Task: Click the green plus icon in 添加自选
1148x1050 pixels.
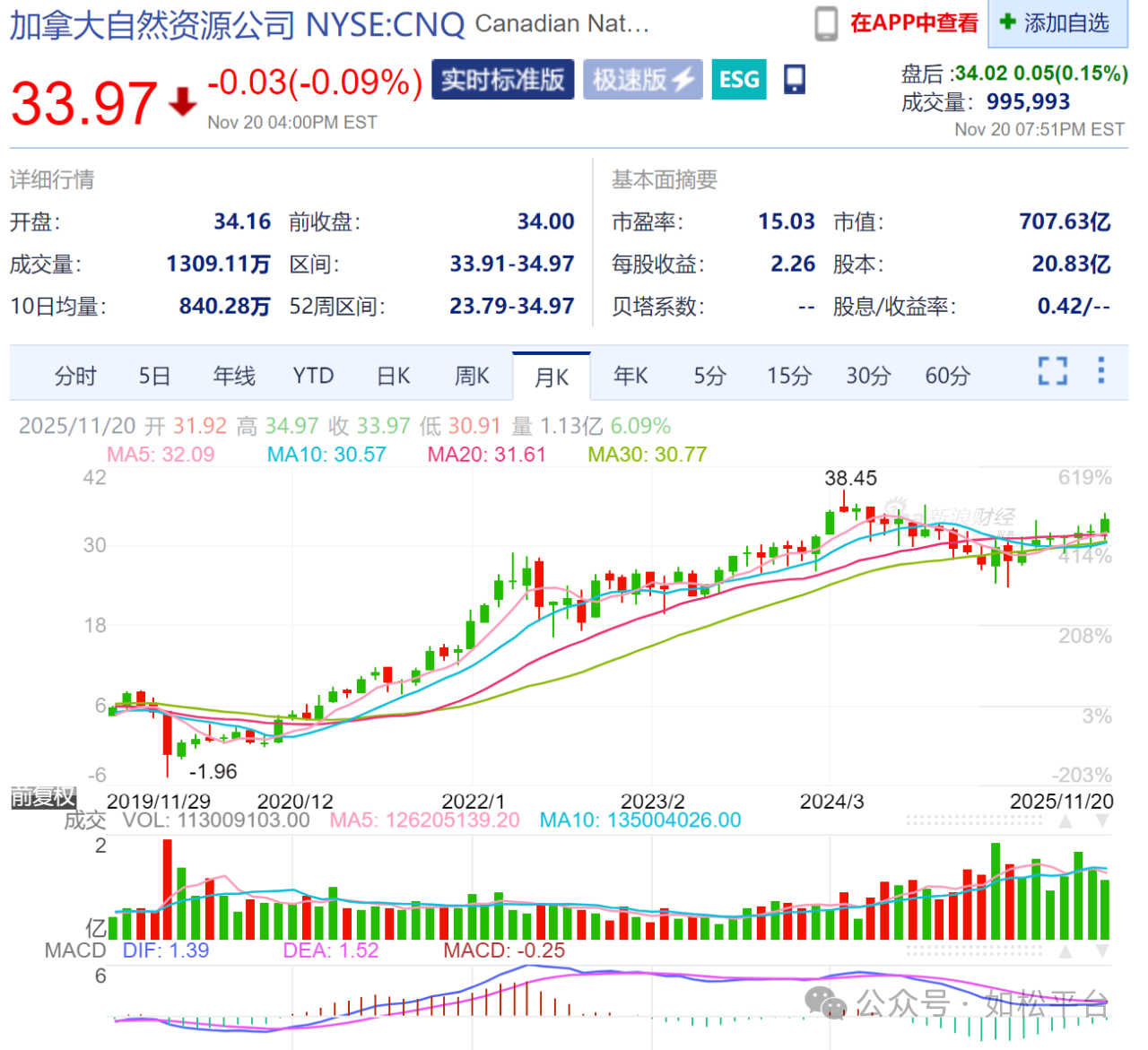Action: pos(1007,22)
